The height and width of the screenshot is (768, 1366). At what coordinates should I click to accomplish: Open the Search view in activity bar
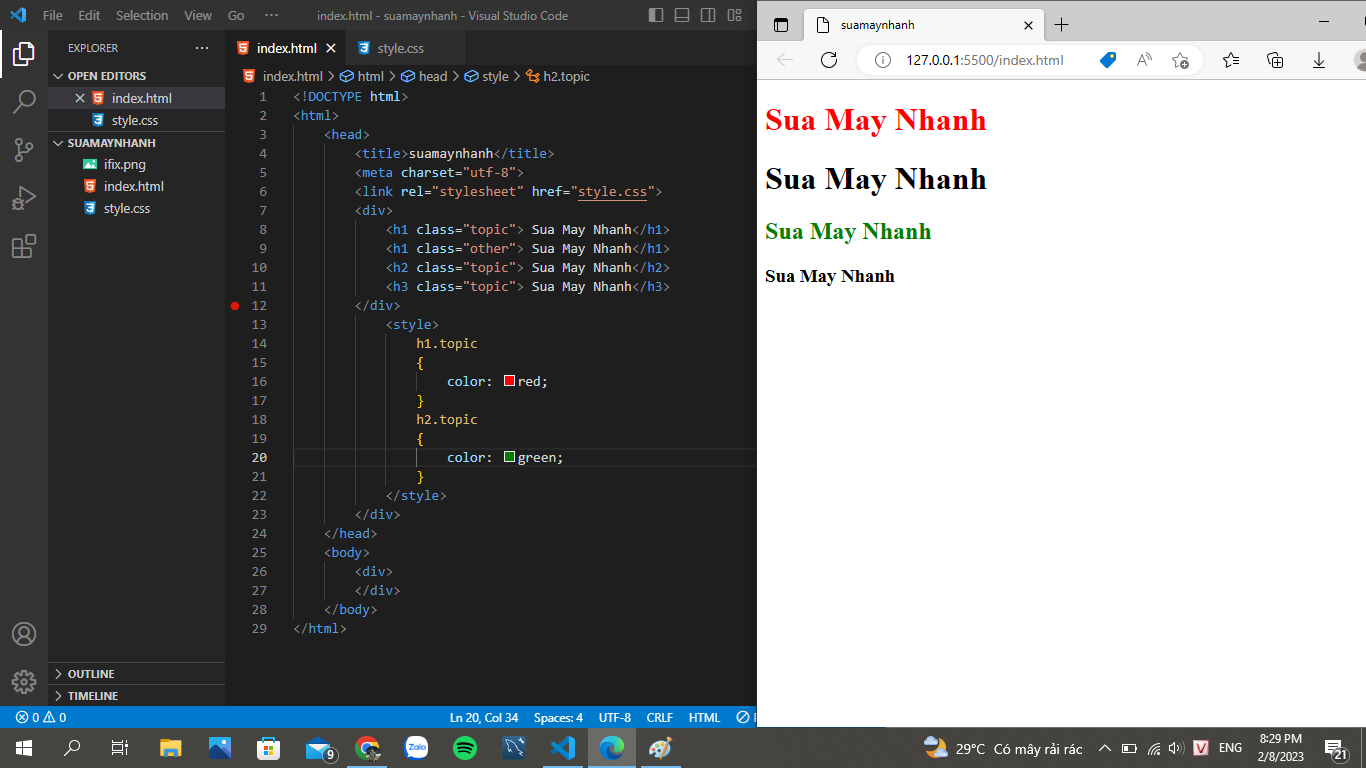tap(24, 102)
